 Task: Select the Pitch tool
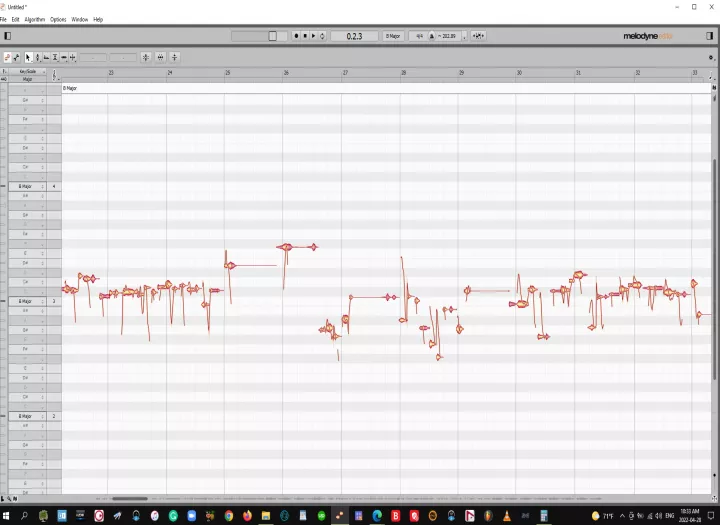(x=37, y=57)
